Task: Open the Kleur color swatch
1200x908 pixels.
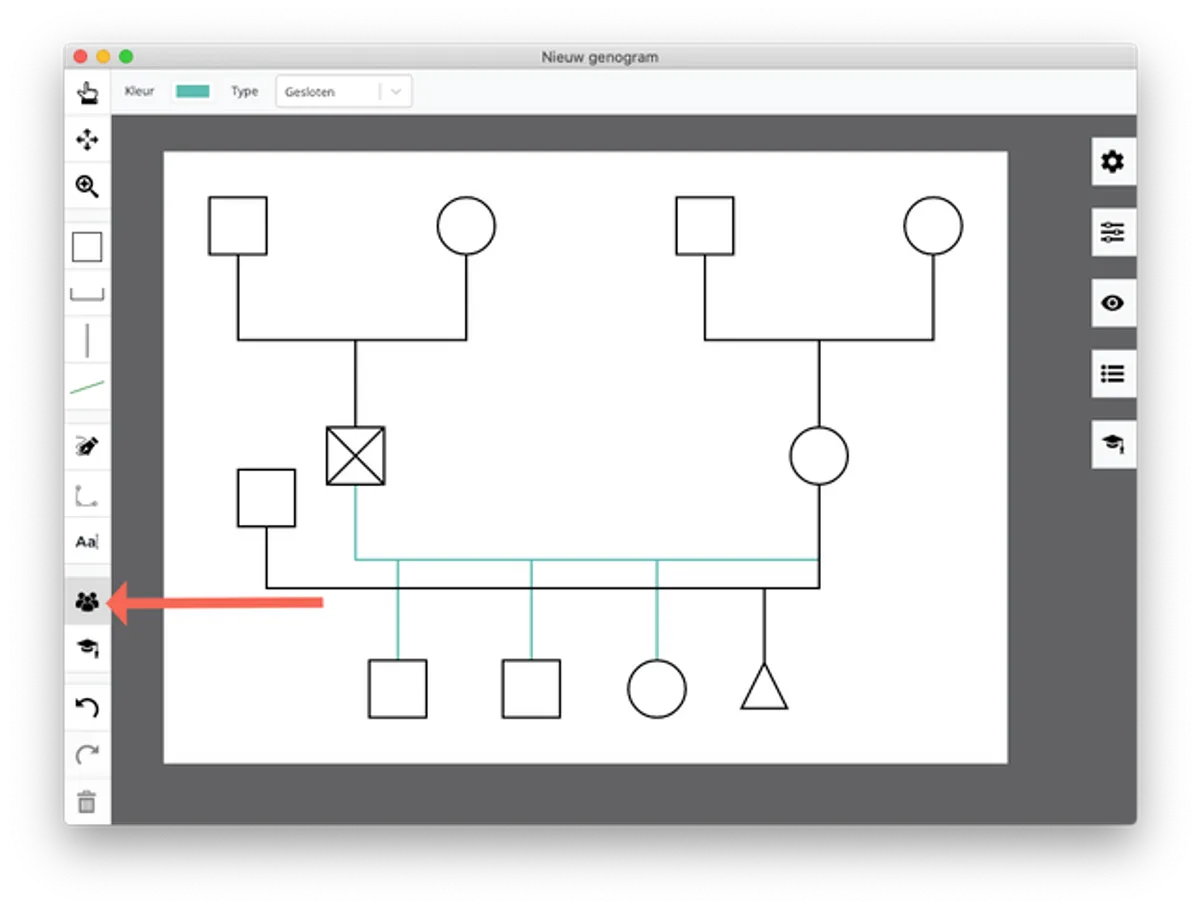Action: 193,91
